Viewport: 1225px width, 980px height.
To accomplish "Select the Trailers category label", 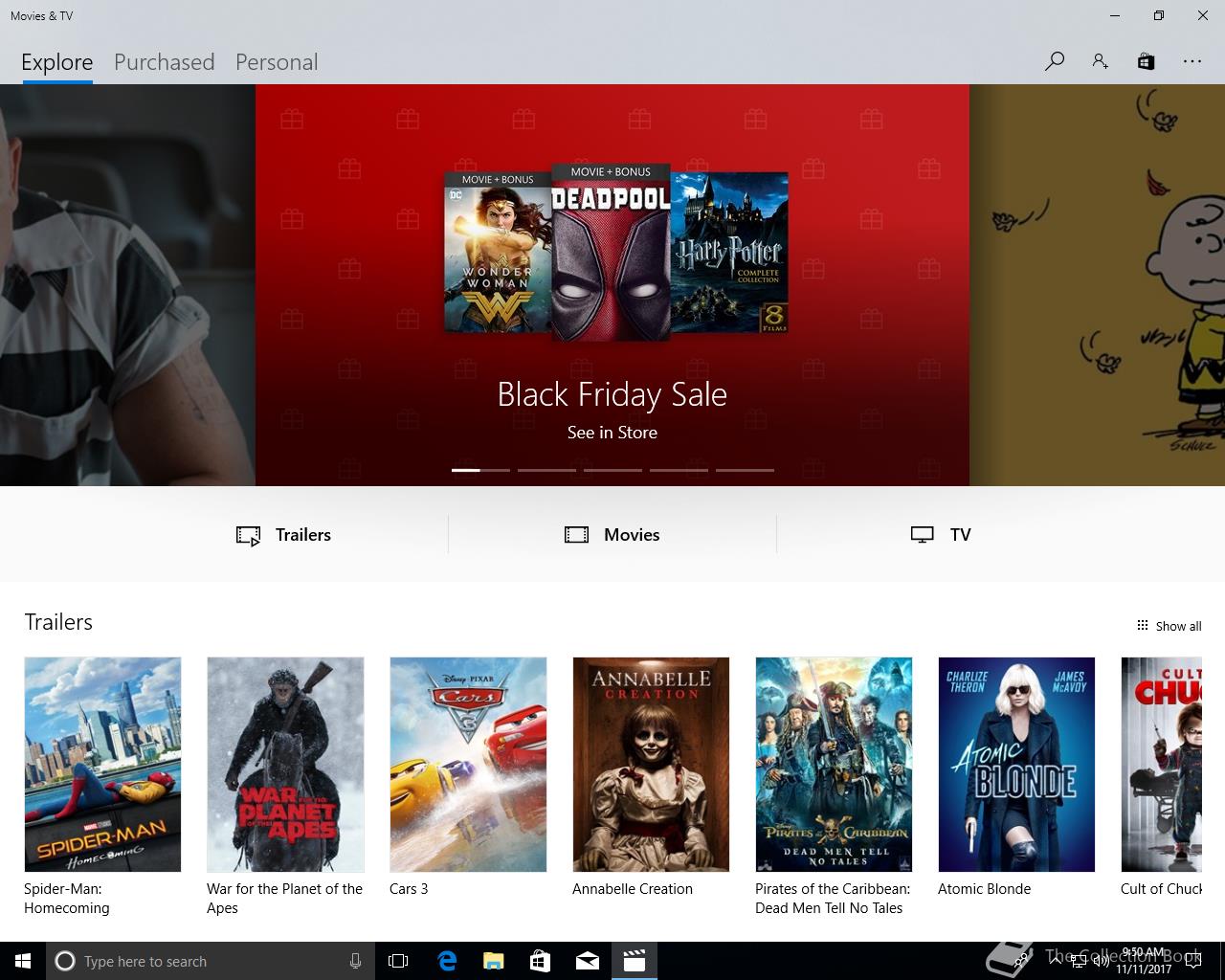I will point(303,535).
